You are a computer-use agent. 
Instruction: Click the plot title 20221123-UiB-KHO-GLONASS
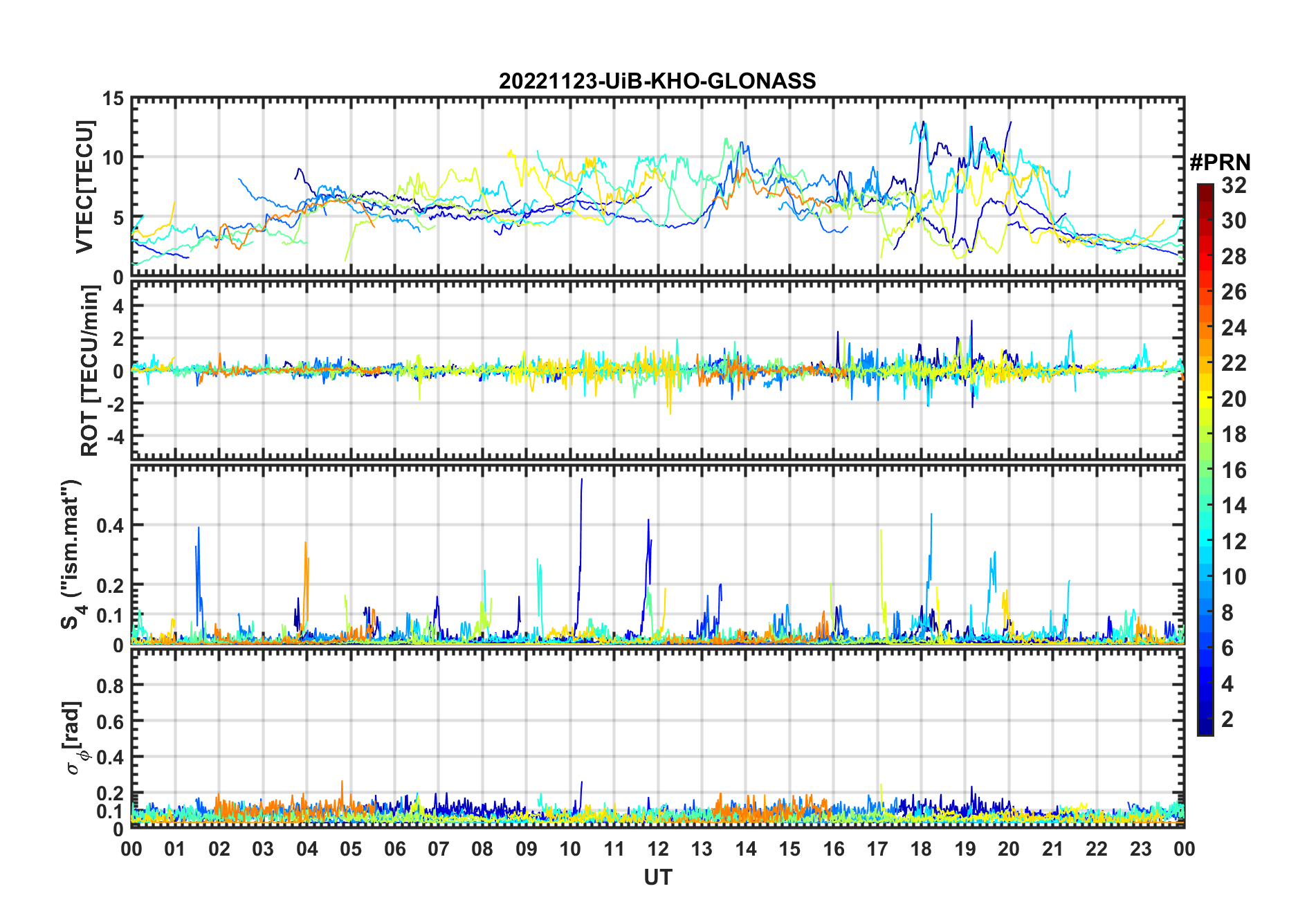point(657,81)
